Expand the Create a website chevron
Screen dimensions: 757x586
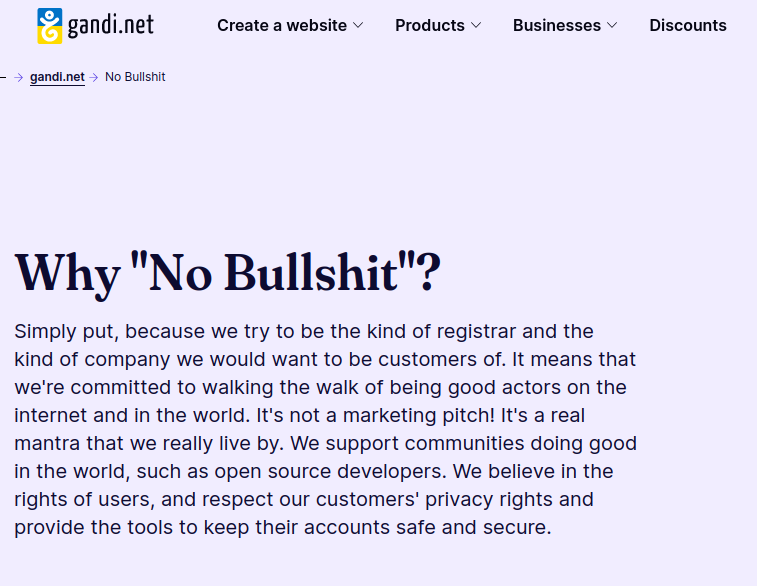pyautogui.click(x=358, y=26)
